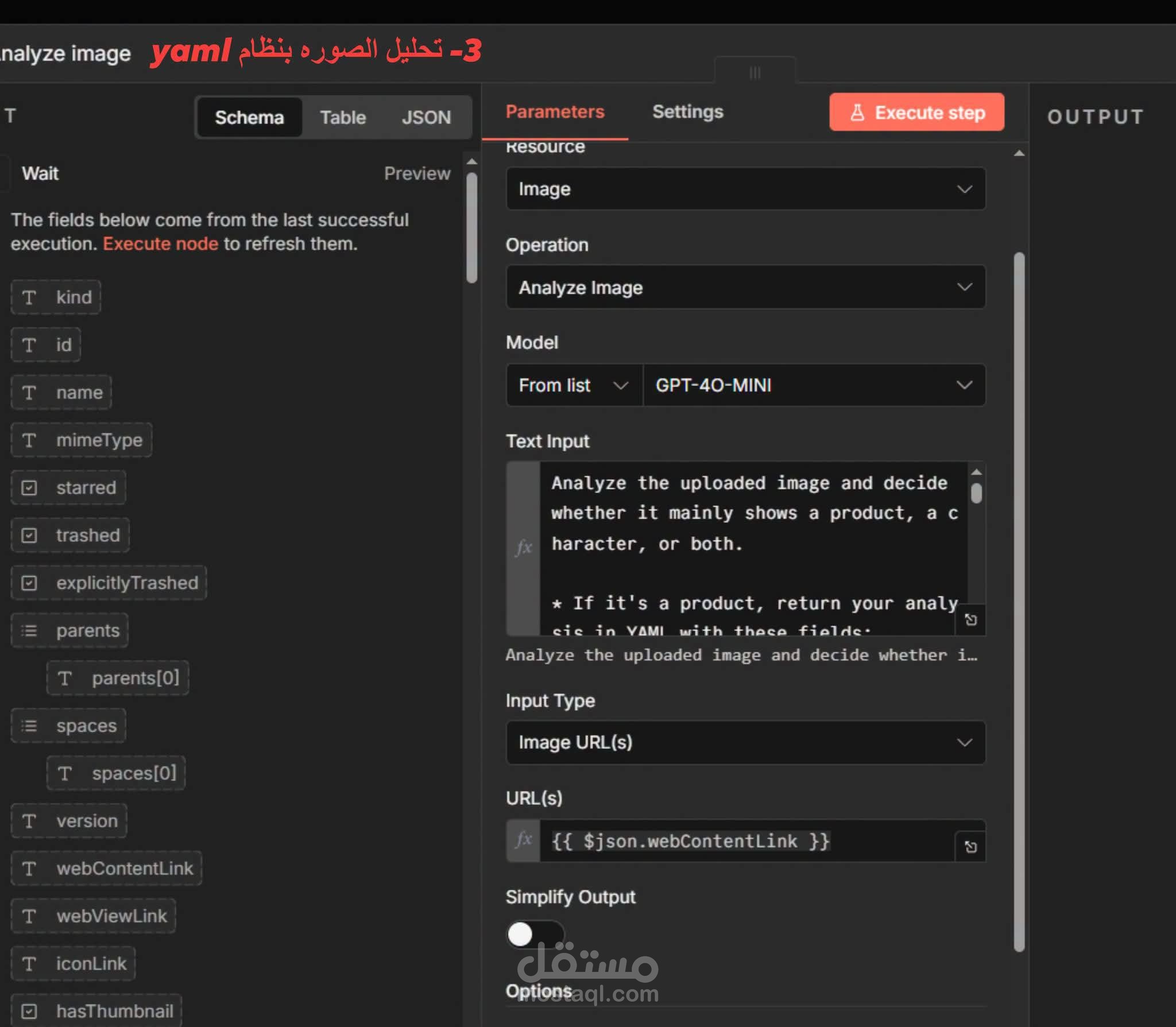Click the Execute node link
1176x1027 pixels.
click(160, 244)
